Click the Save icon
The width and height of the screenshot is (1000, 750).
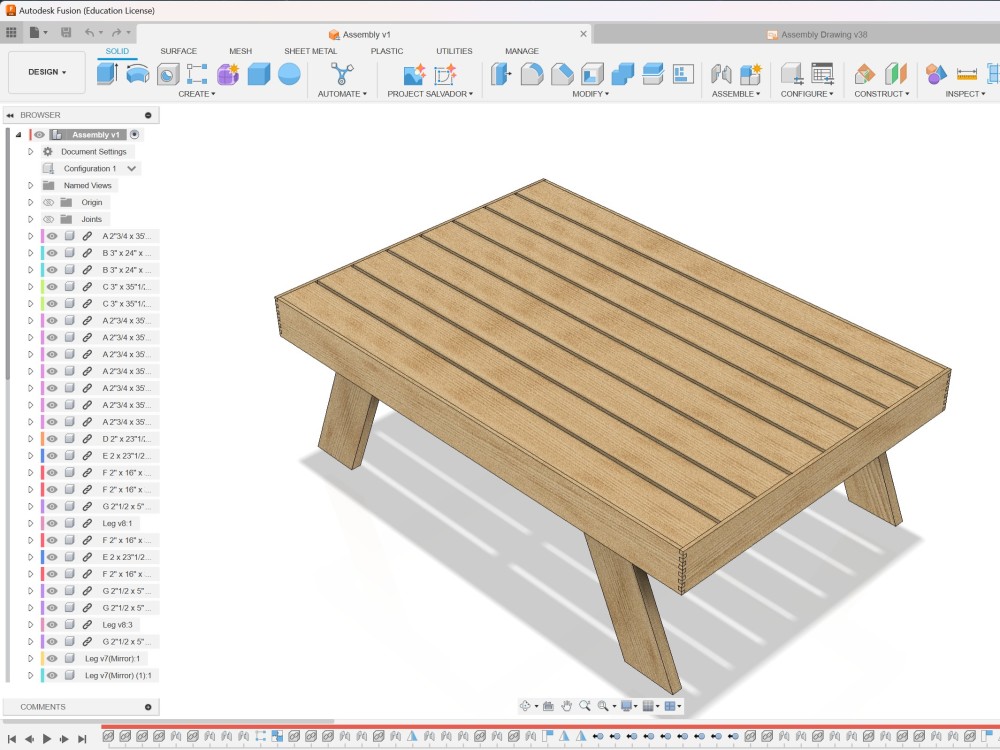click(66, 32)
